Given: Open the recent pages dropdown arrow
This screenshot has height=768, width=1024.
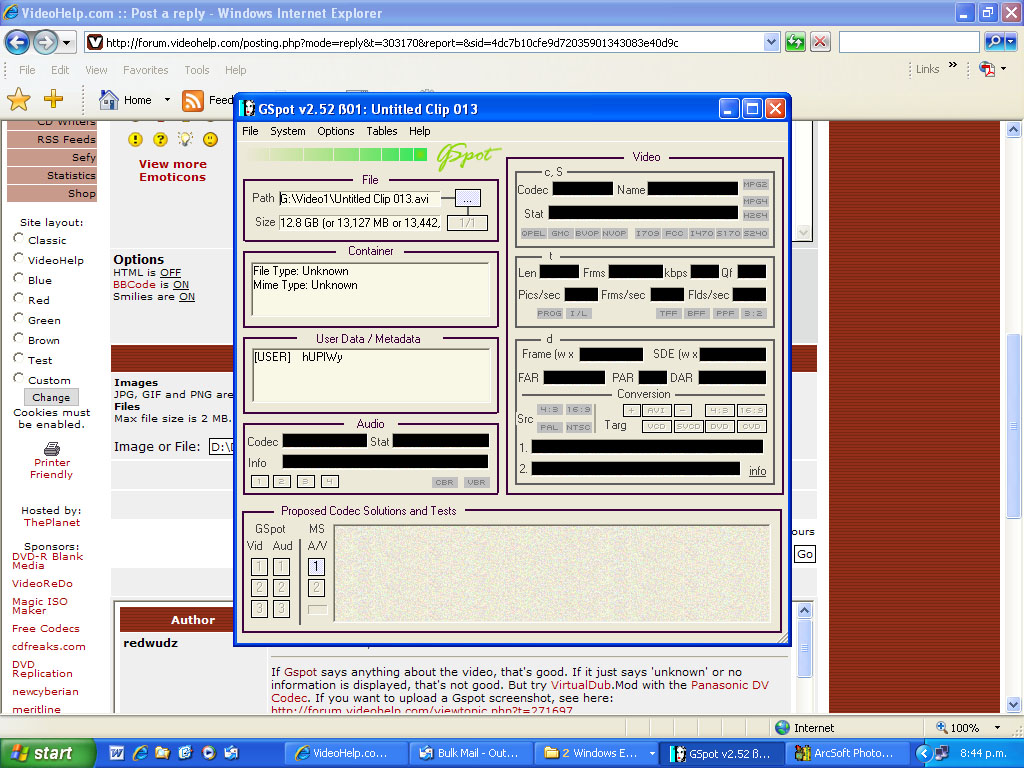Looking at the screenshot, I should point(67,43).
